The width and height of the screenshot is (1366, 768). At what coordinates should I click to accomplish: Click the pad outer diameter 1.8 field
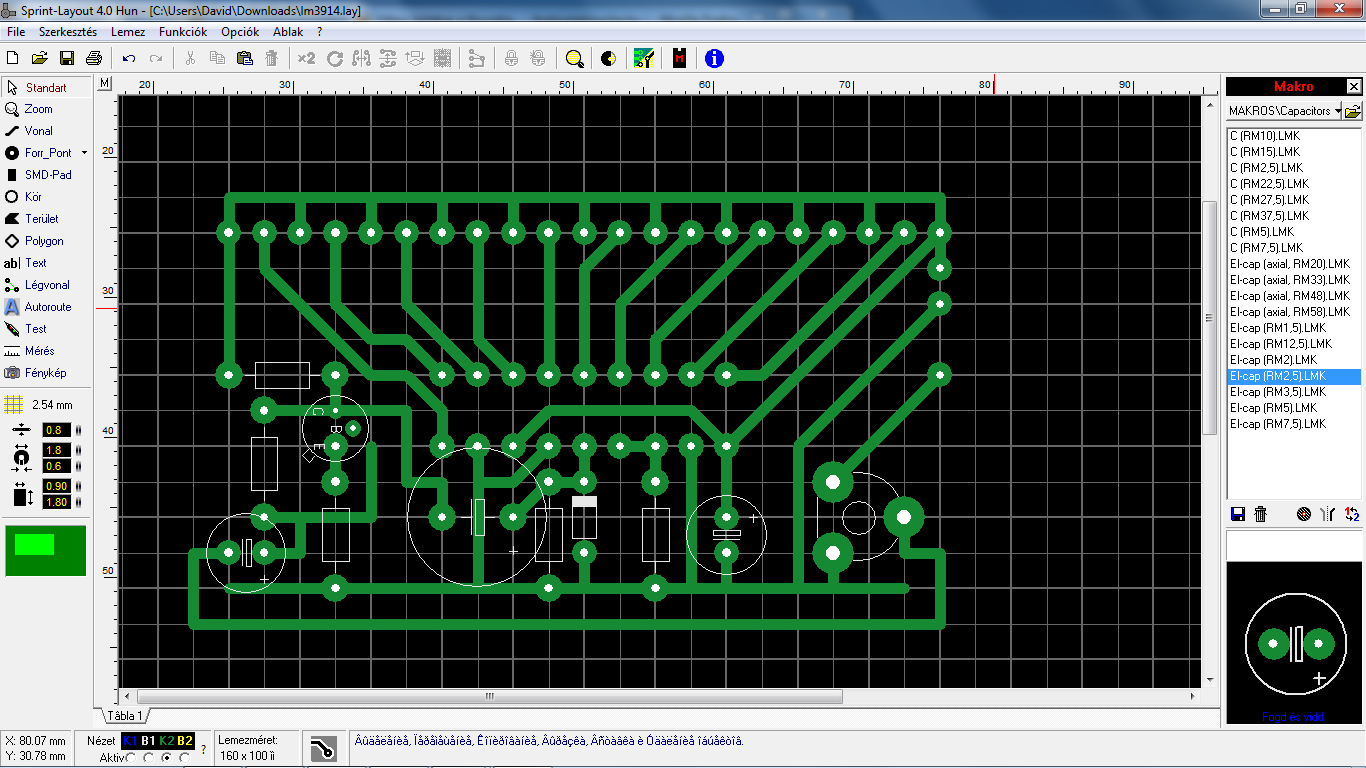(56, 451)
